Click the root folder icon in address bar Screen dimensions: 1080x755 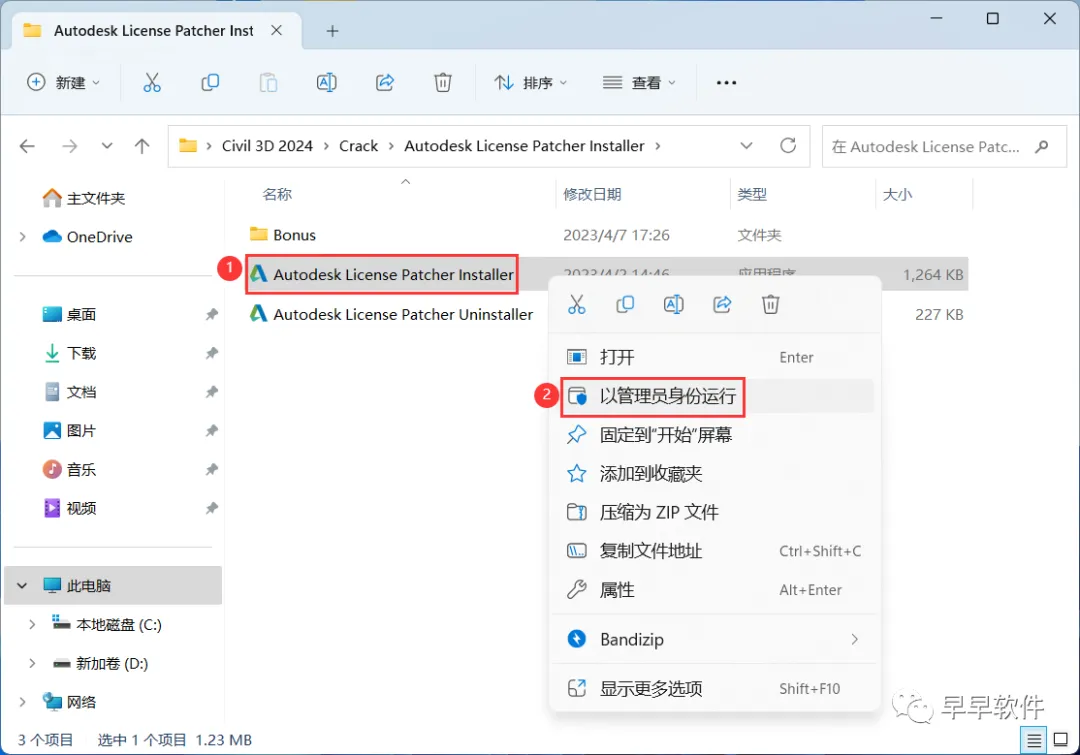click(x=187, y=145)
